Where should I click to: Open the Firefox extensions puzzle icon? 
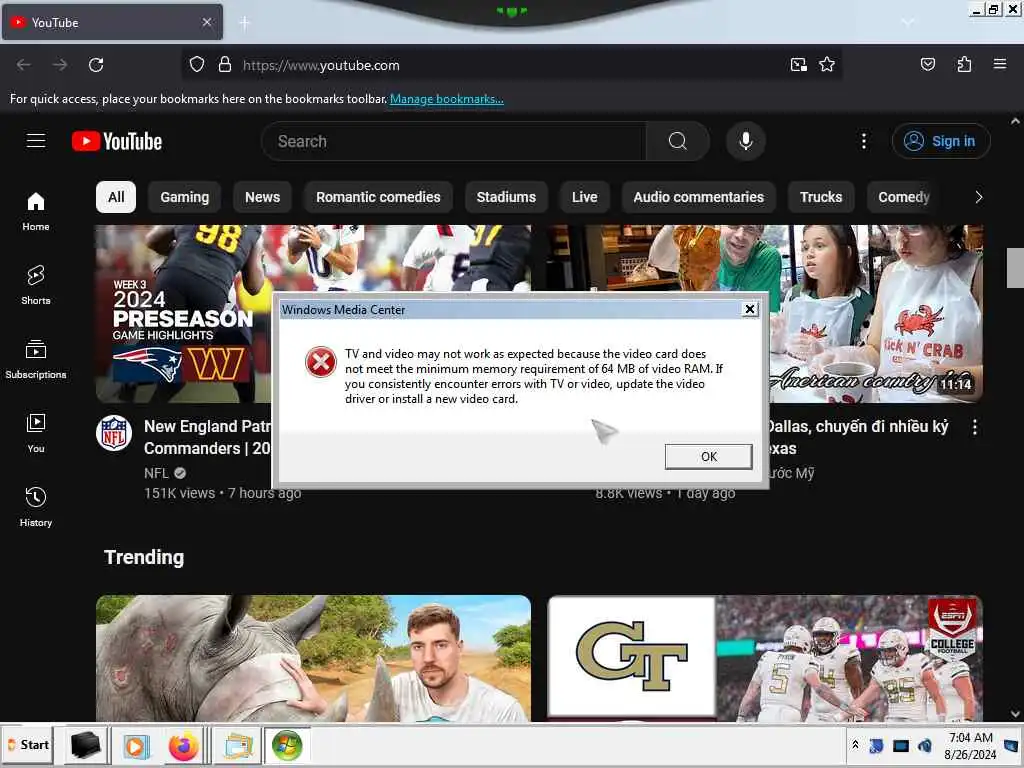click(x=964, y=65)
